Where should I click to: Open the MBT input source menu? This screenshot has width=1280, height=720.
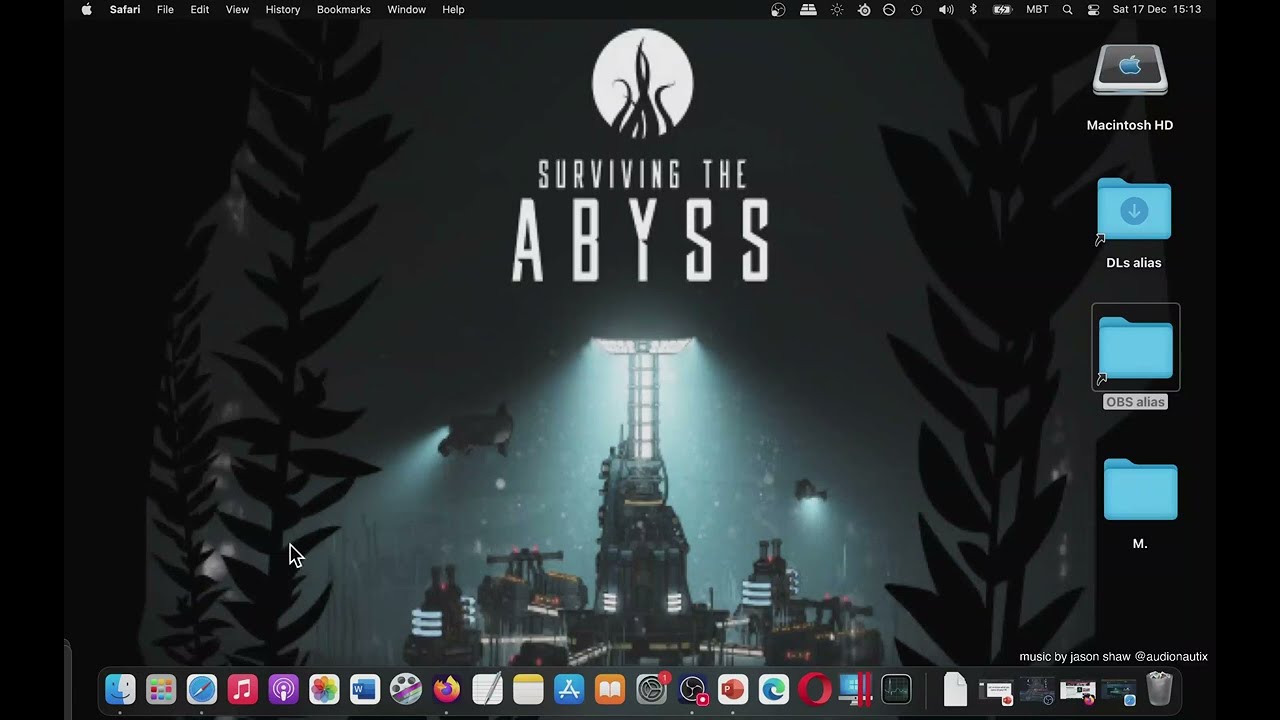(x=1038, y=9)
